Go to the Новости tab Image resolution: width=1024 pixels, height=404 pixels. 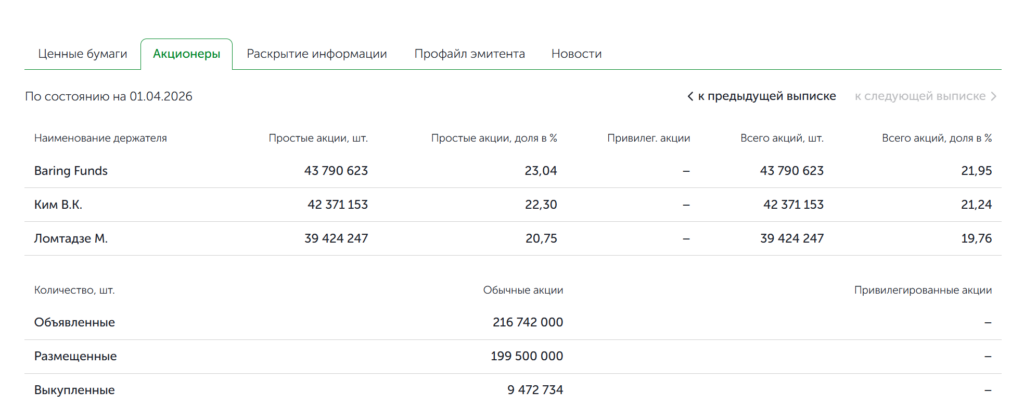[x=576, y=54]
